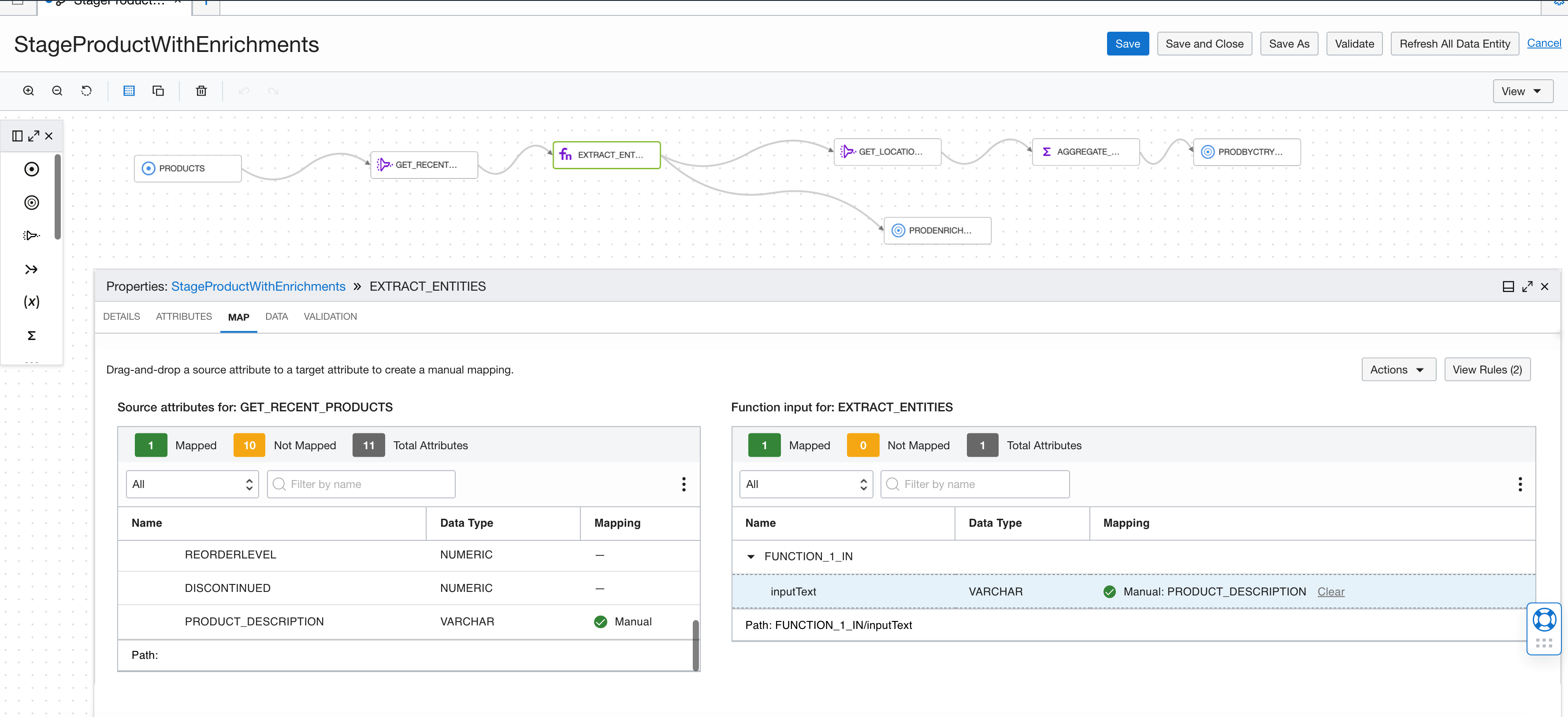Select the Zoom Out tool
1568x717 pixels.
pos(57,90)
